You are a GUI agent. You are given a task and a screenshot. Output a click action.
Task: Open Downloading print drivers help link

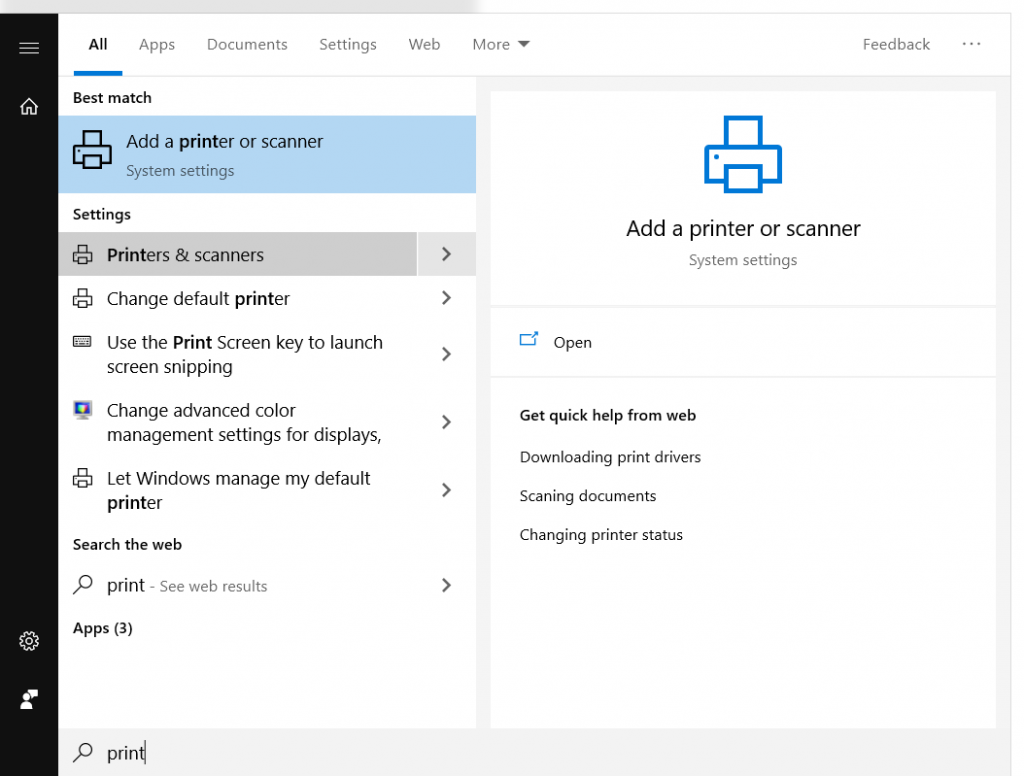click(x=610, y=457)
